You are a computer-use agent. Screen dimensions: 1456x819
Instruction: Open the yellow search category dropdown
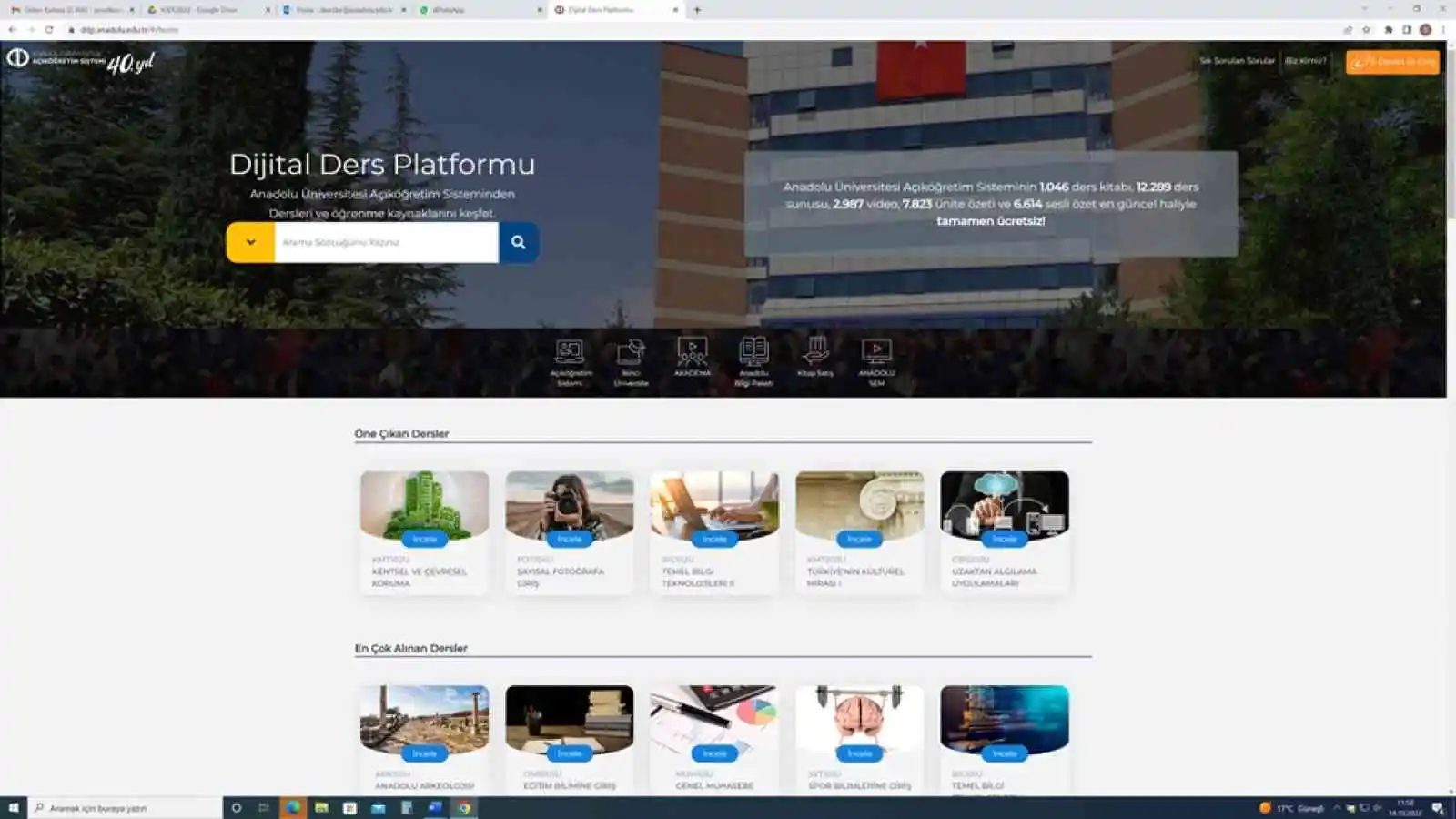coord(250,242)
